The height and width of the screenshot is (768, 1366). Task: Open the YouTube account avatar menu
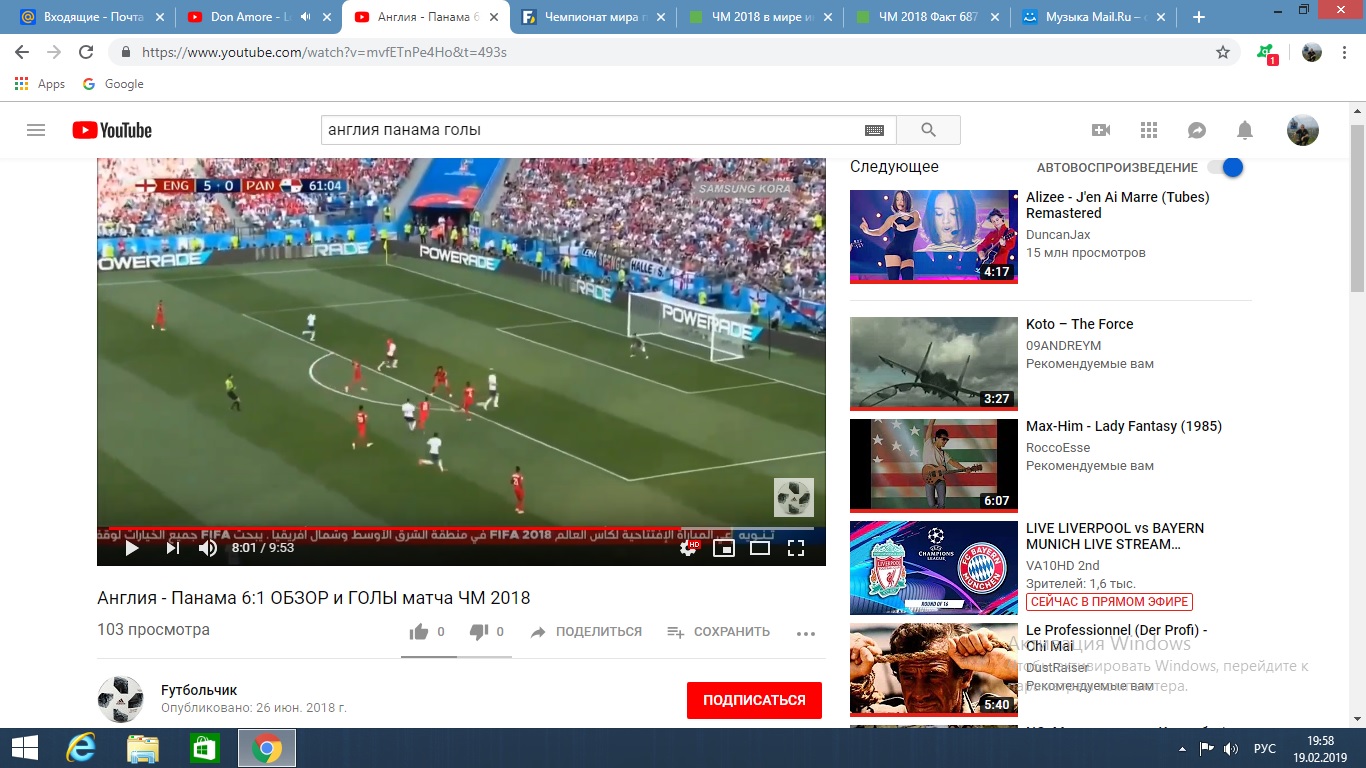pos(1302,130)
